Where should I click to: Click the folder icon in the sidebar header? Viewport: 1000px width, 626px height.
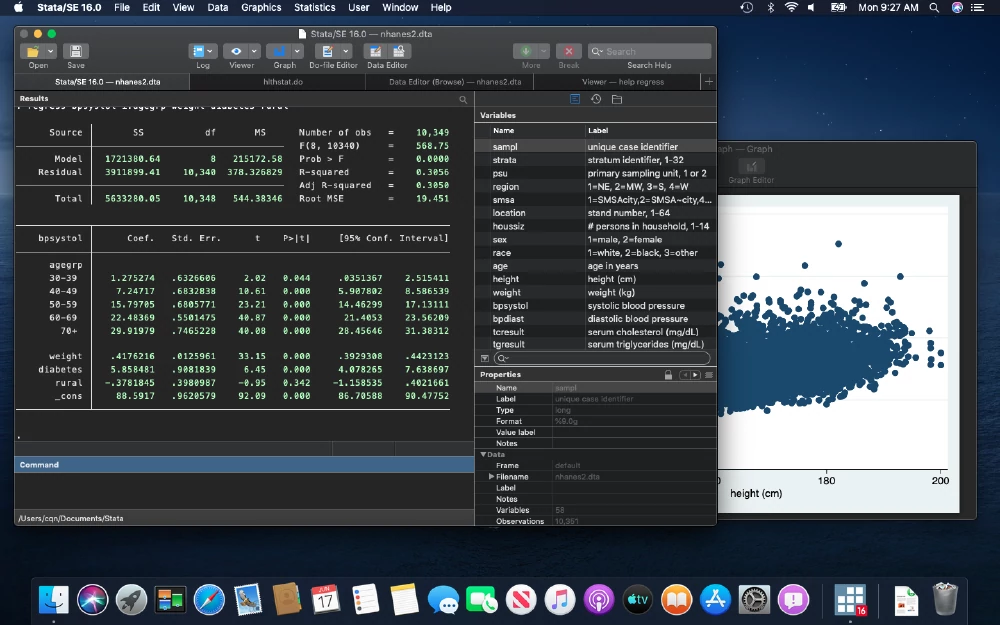(x=617, y=99)
